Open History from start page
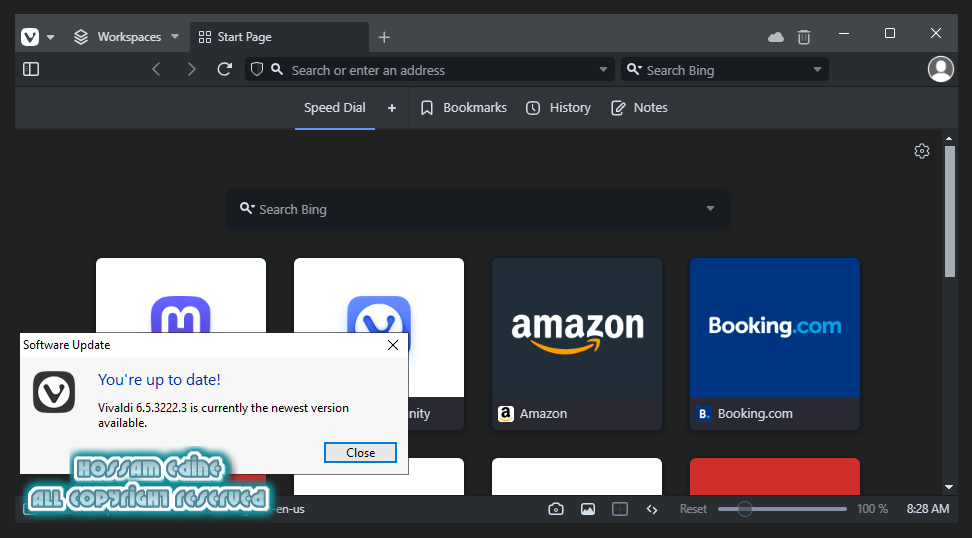Image resolution: width=972 pixels, height=538 pixels. click(559, 108)
